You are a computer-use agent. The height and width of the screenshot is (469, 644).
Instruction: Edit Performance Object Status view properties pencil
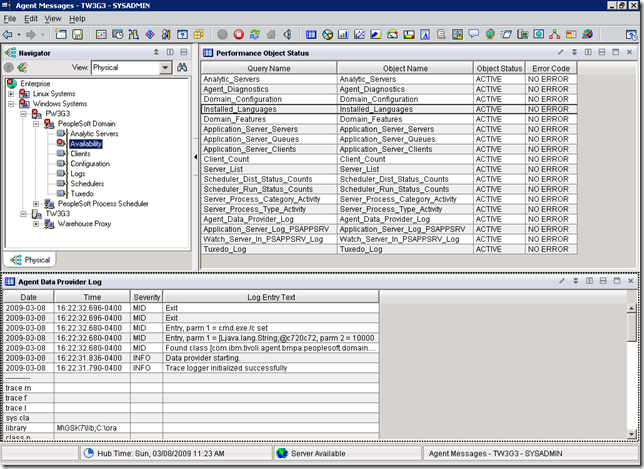561,52
